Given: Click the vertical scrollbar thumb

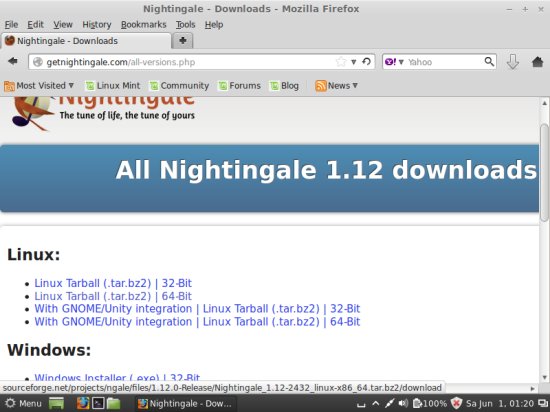Looking at the screenshot, I should (x=544, y=173).
